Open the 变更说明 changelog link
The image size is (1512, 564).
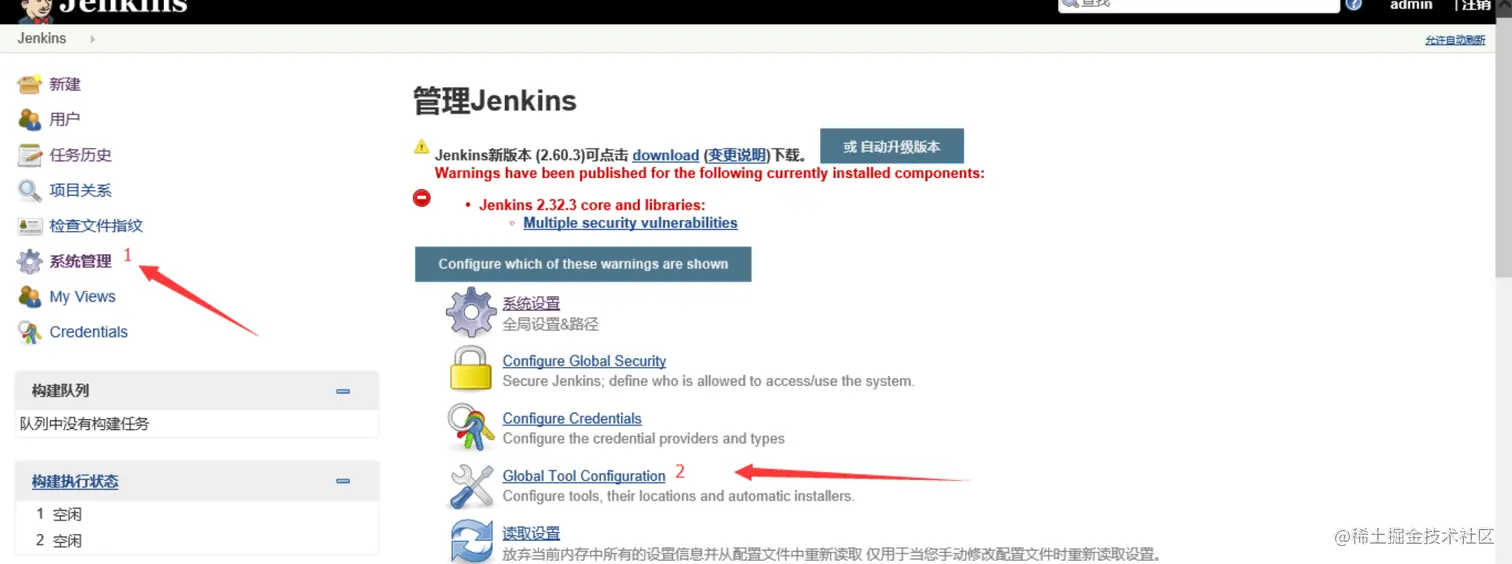point(737,155)
